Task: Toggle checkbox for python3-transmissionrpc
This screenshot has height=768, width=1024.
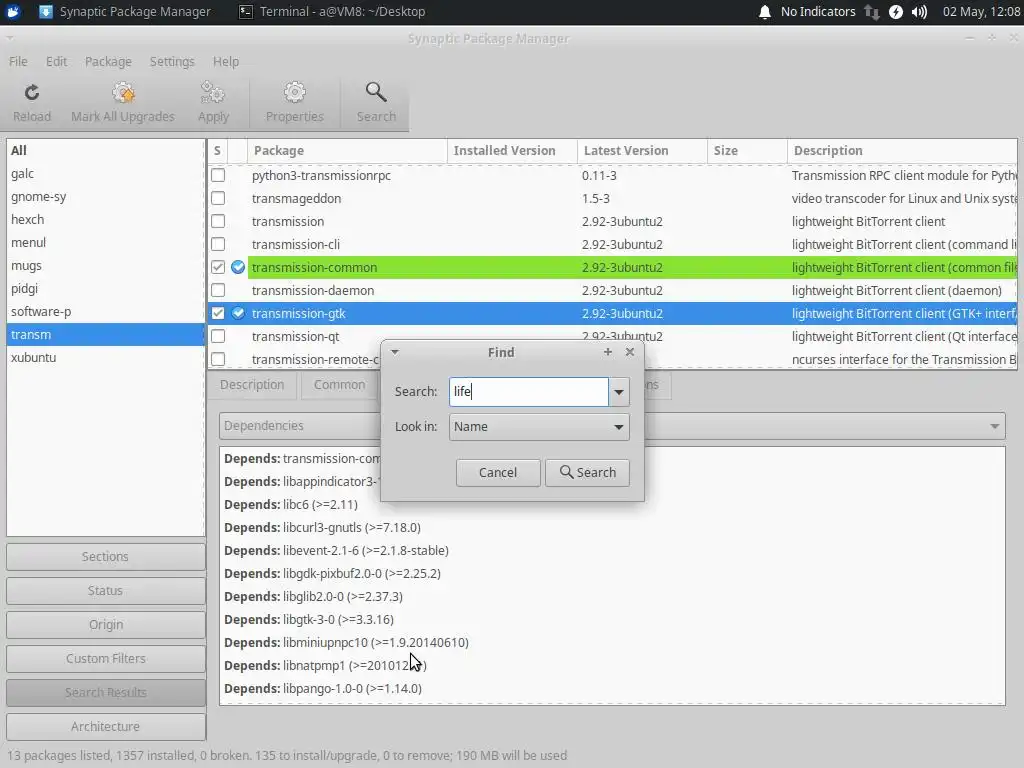Action: coord(218,175)
